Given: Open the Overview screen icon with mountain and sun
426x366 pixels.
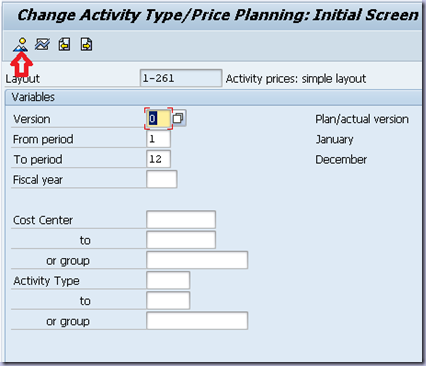Looking at the screenshot, I should (21, 45).
